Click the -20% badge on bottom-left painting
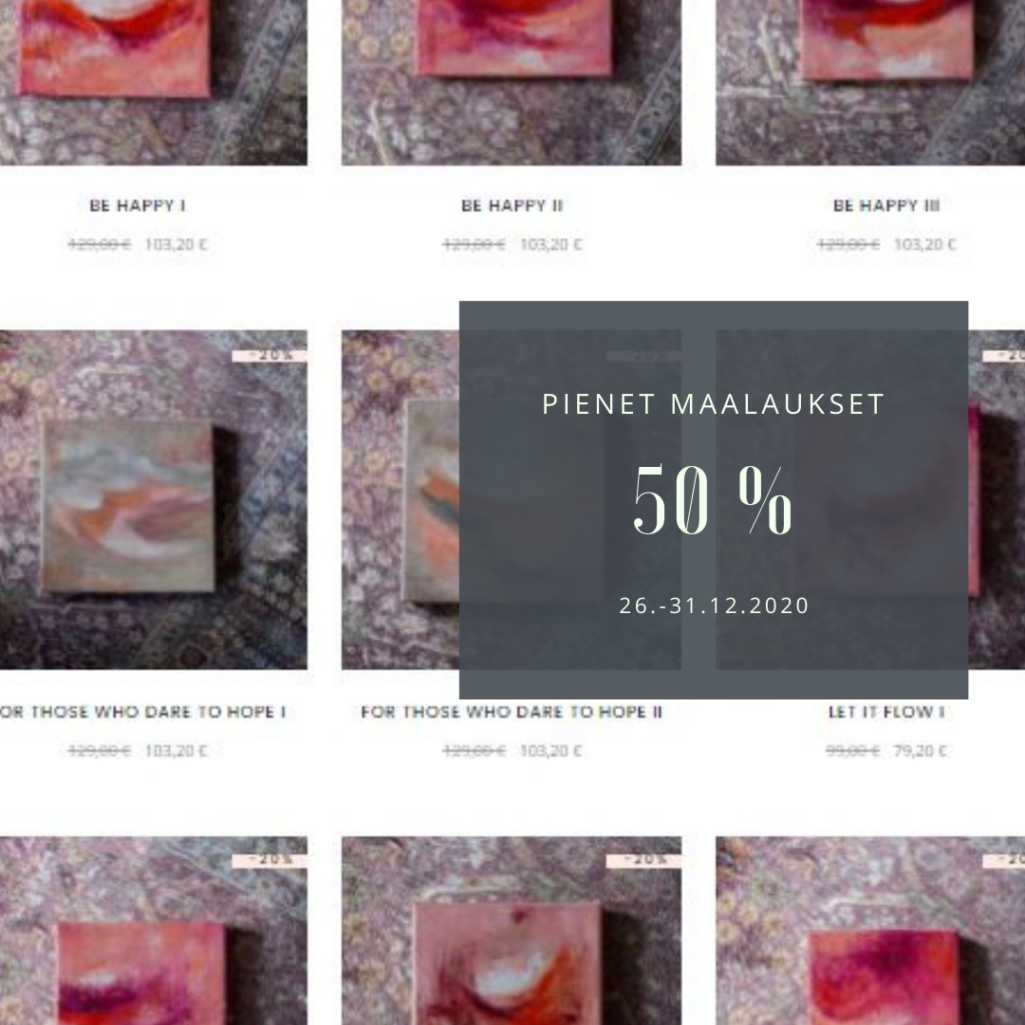This screenshot has width=1025, height=1025. [269, 860]
